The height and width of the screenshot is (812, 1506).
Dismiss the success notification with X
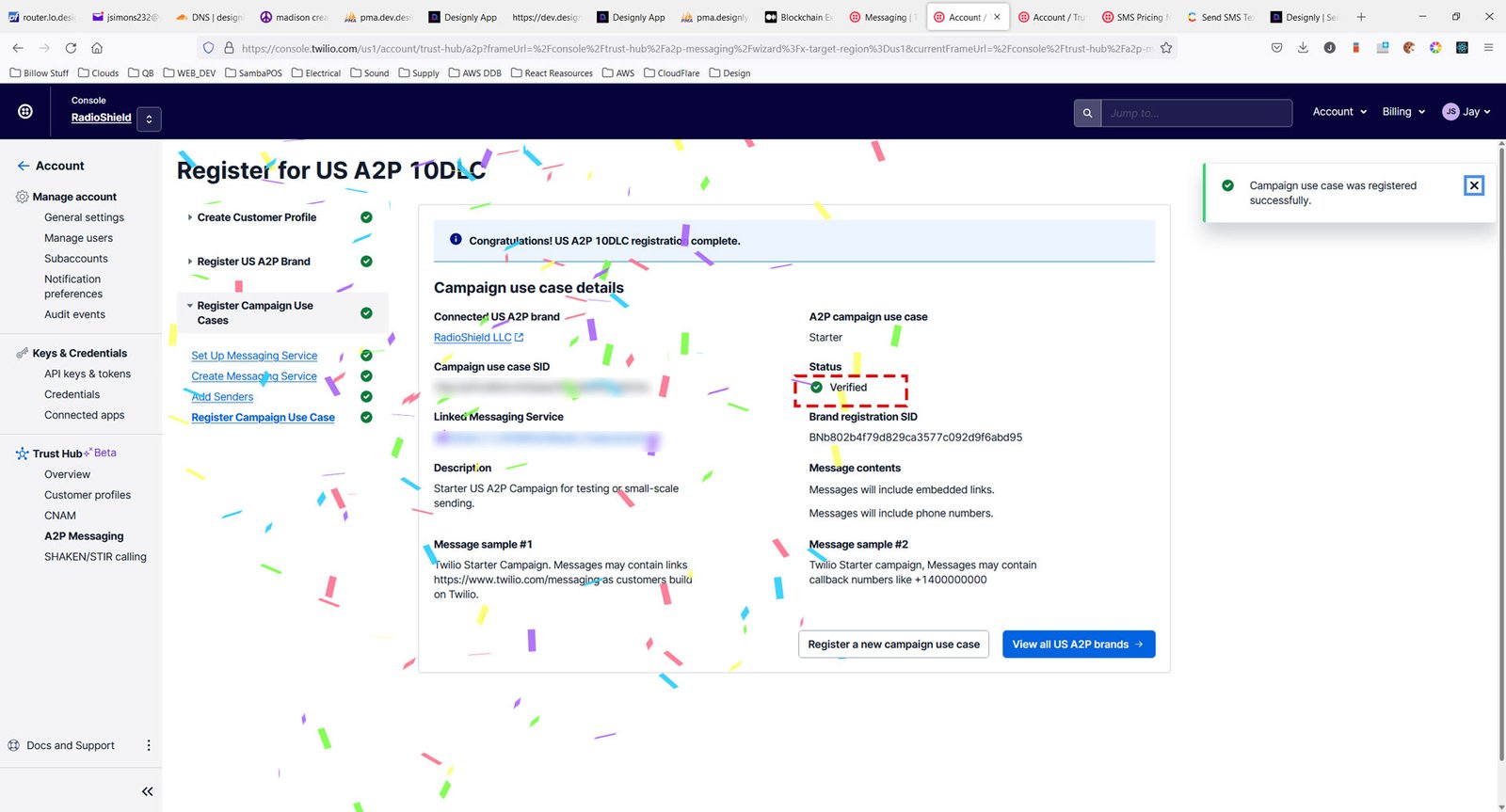point(1474,185)
